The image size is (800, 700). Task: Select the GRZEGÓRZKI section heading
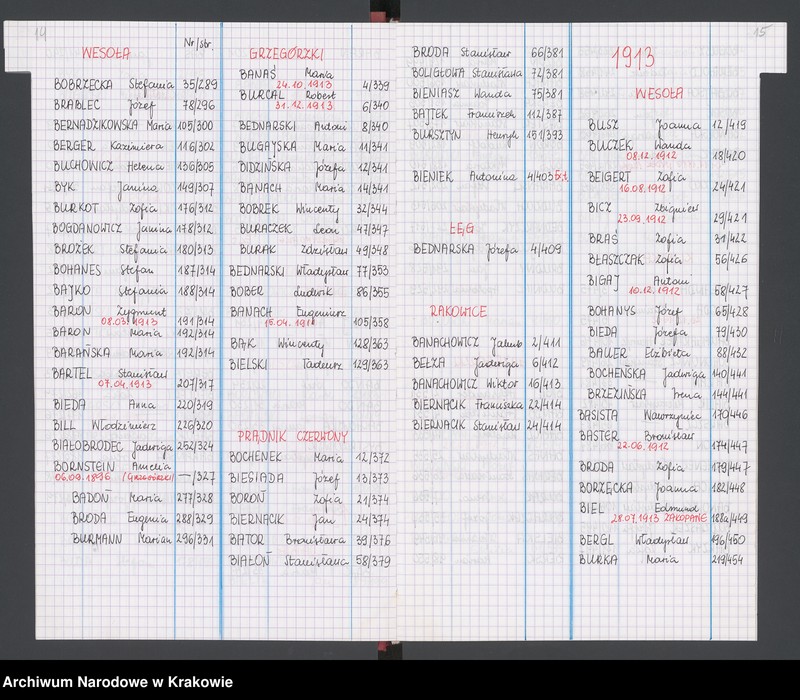(x=286, y=54)
